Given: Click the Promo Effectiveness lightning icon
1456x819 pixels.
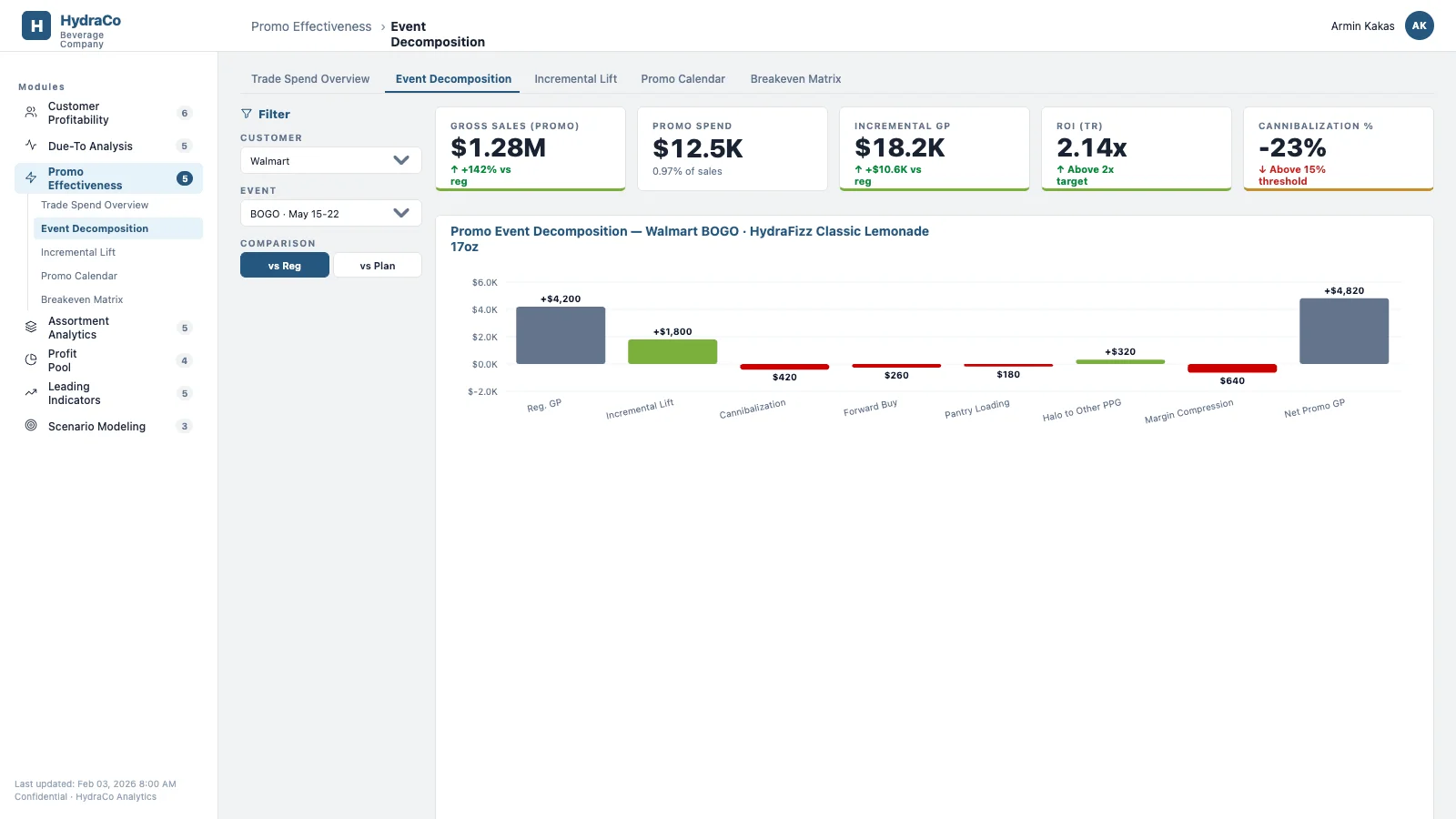Looking at the screenshot, I should 31,178.
